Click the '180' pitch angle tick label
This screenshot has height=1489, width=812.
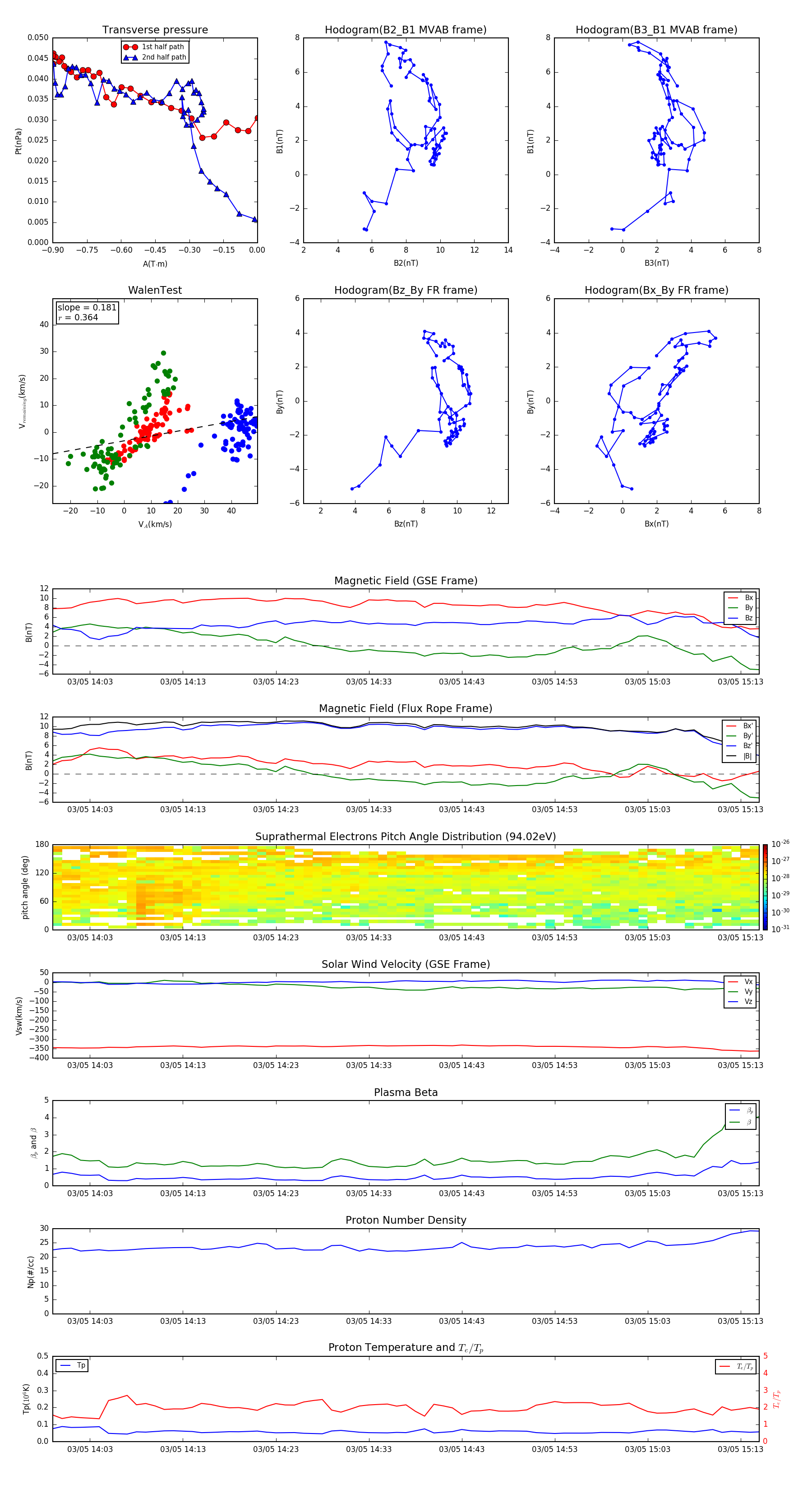(42, 845)
